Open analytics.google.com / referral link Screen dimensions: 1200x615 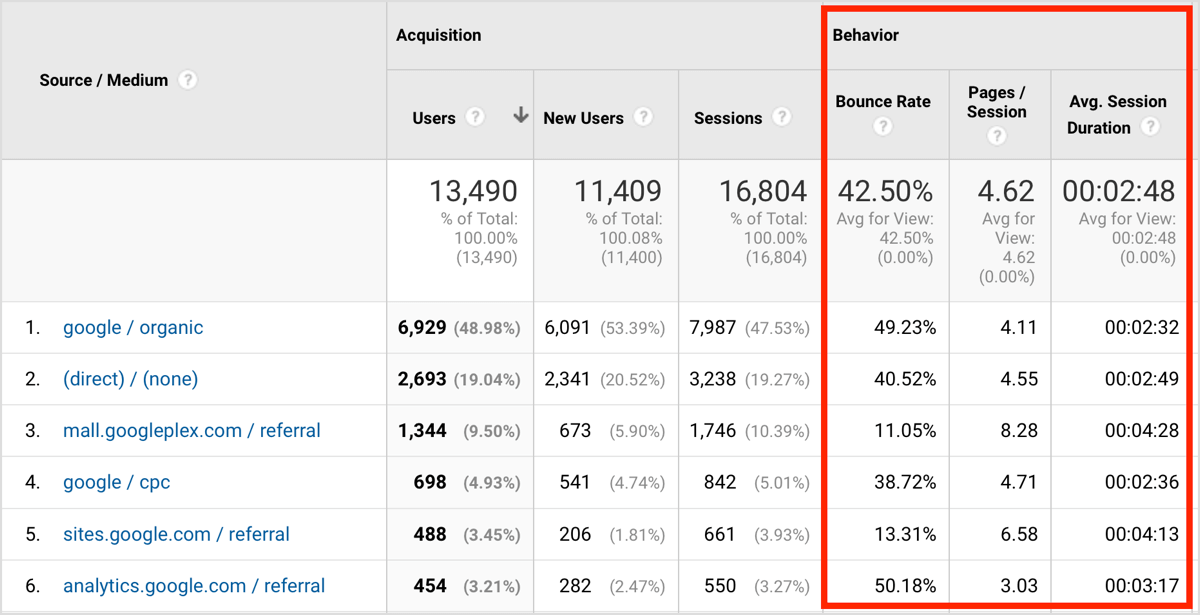click(x=194, y=586)
